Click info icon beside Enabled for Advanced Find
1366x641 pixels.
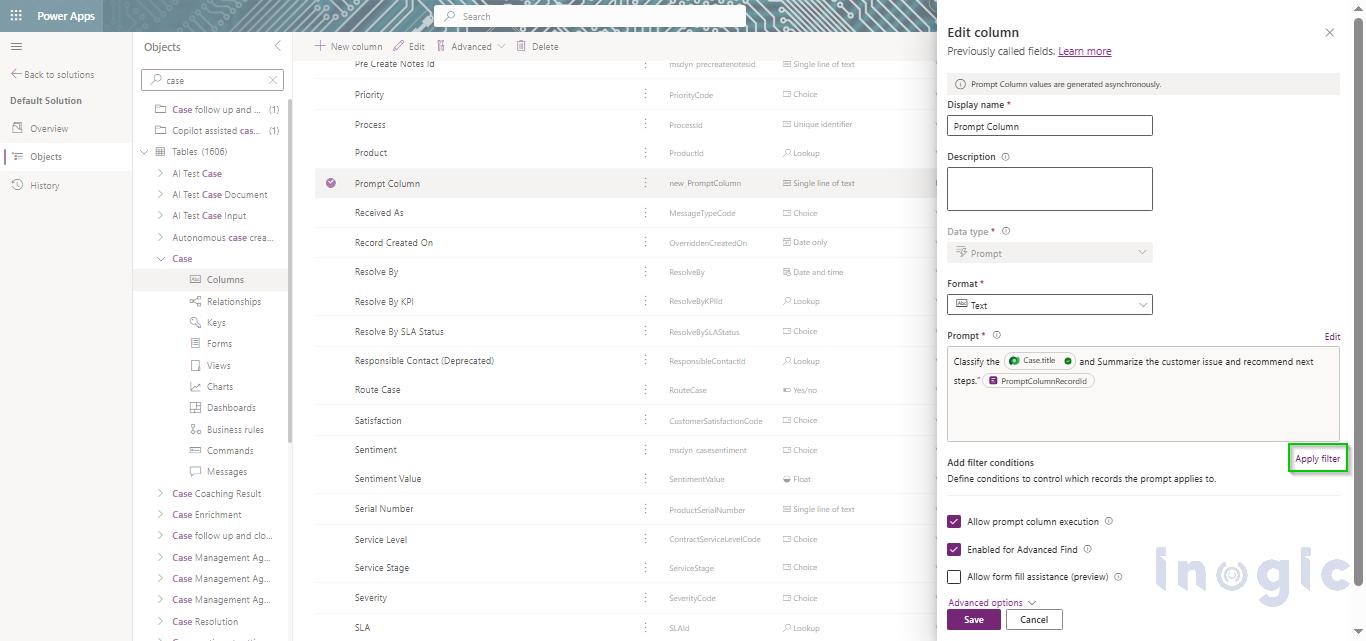[x=1087, y=549]
